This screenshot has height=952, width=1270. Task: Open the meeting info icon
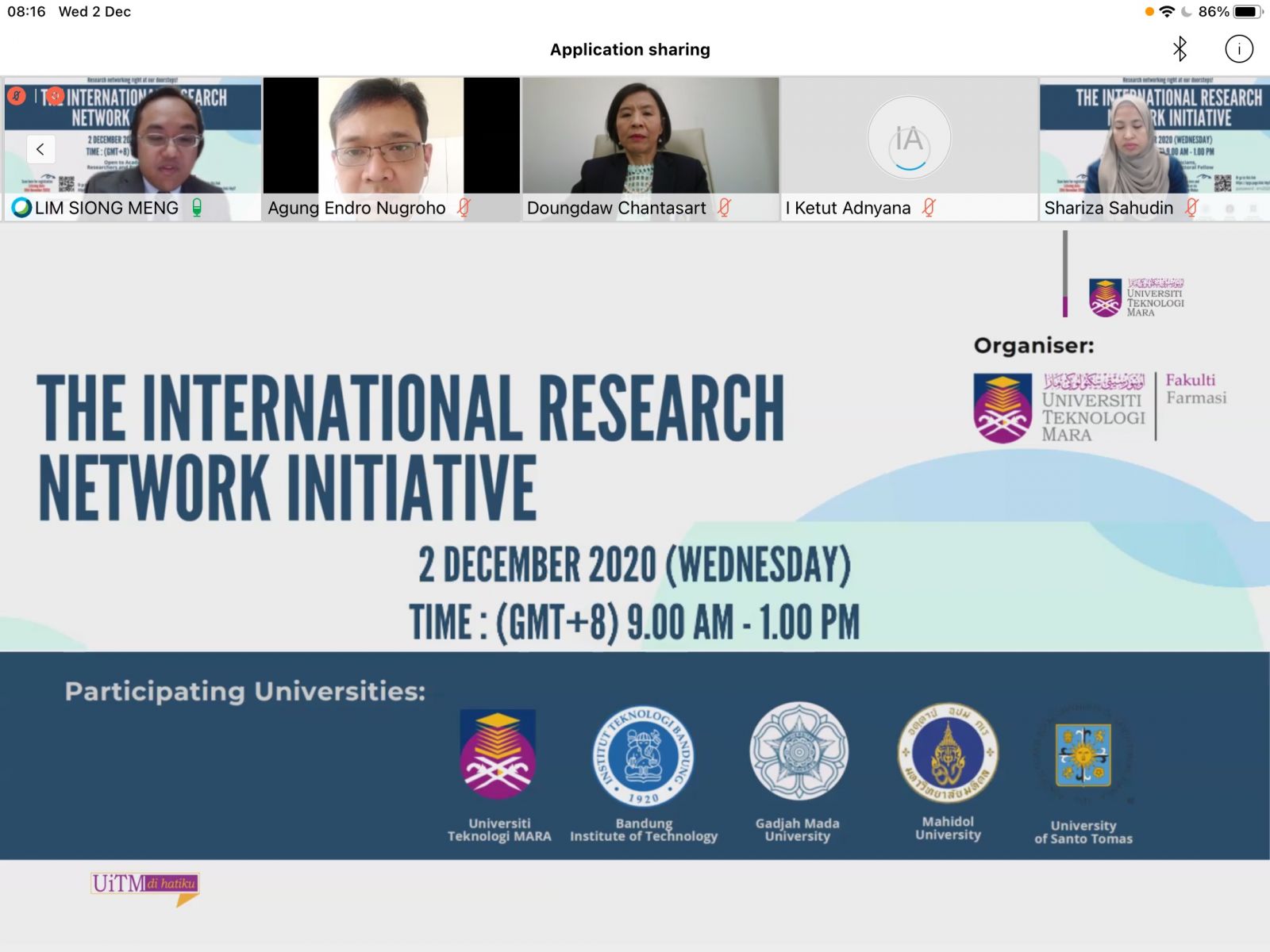coord(1239,49)
